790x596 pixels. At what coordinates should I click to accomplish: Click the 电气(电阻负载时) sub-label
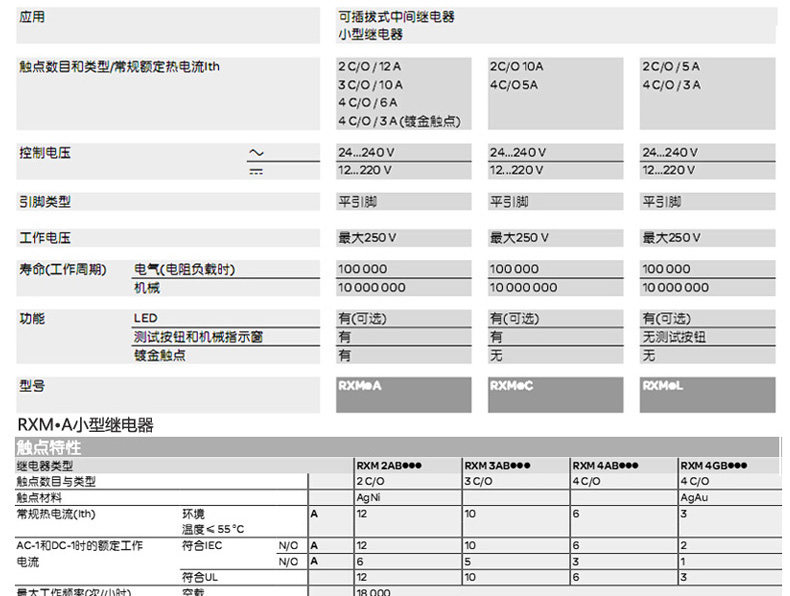(184, 270)
